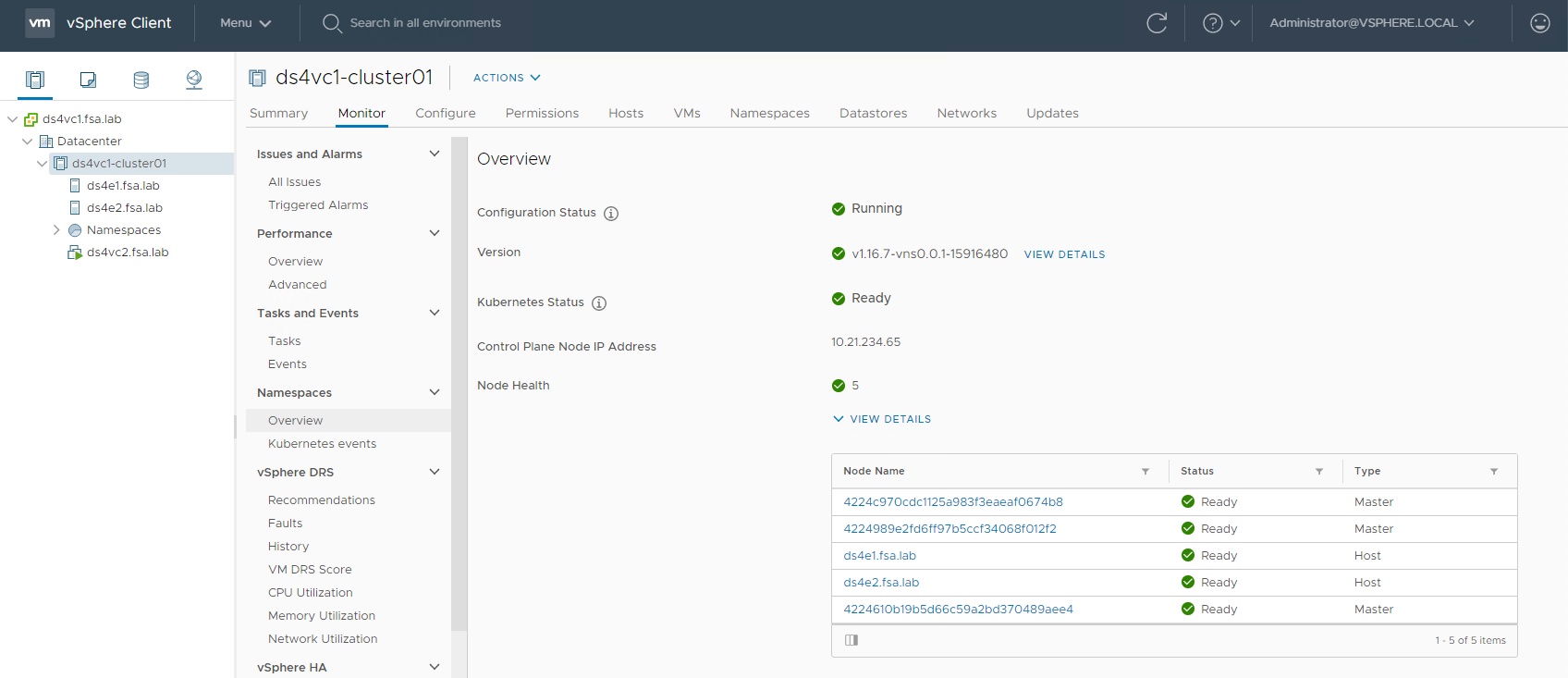Select All Issues in monitor menu
Viewport: 1568px width, 678px height.
[295, 182]
